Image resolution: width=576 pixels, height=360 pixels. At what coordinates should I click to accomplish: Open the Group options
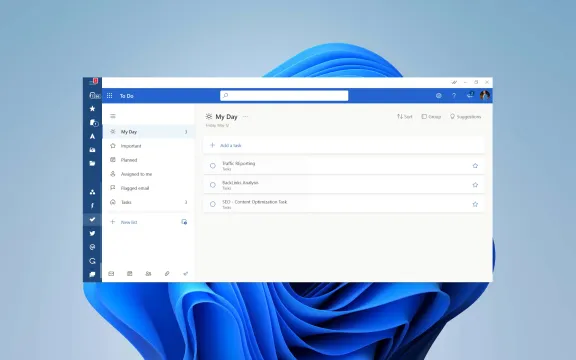tap(431, 117)
